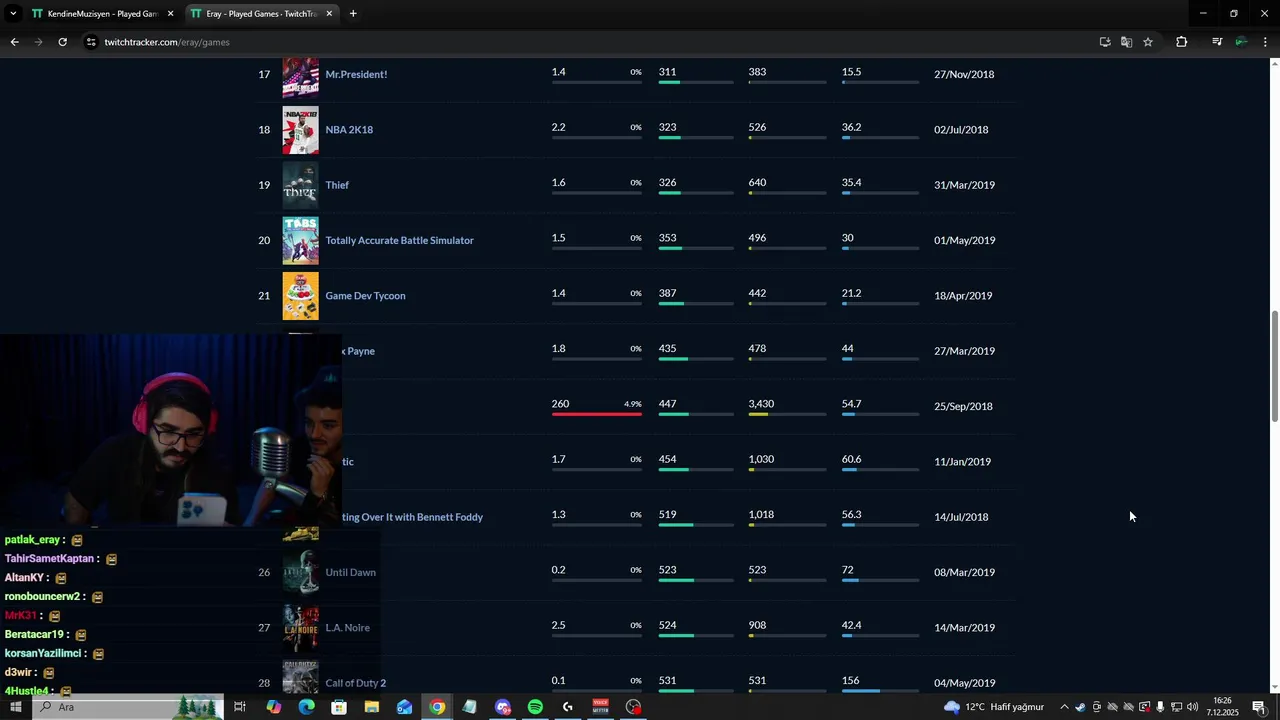This screenshot has width=1280, height=720.
Task: Show hidden system tray icons chevron
Action: (x=1064, y=707)
